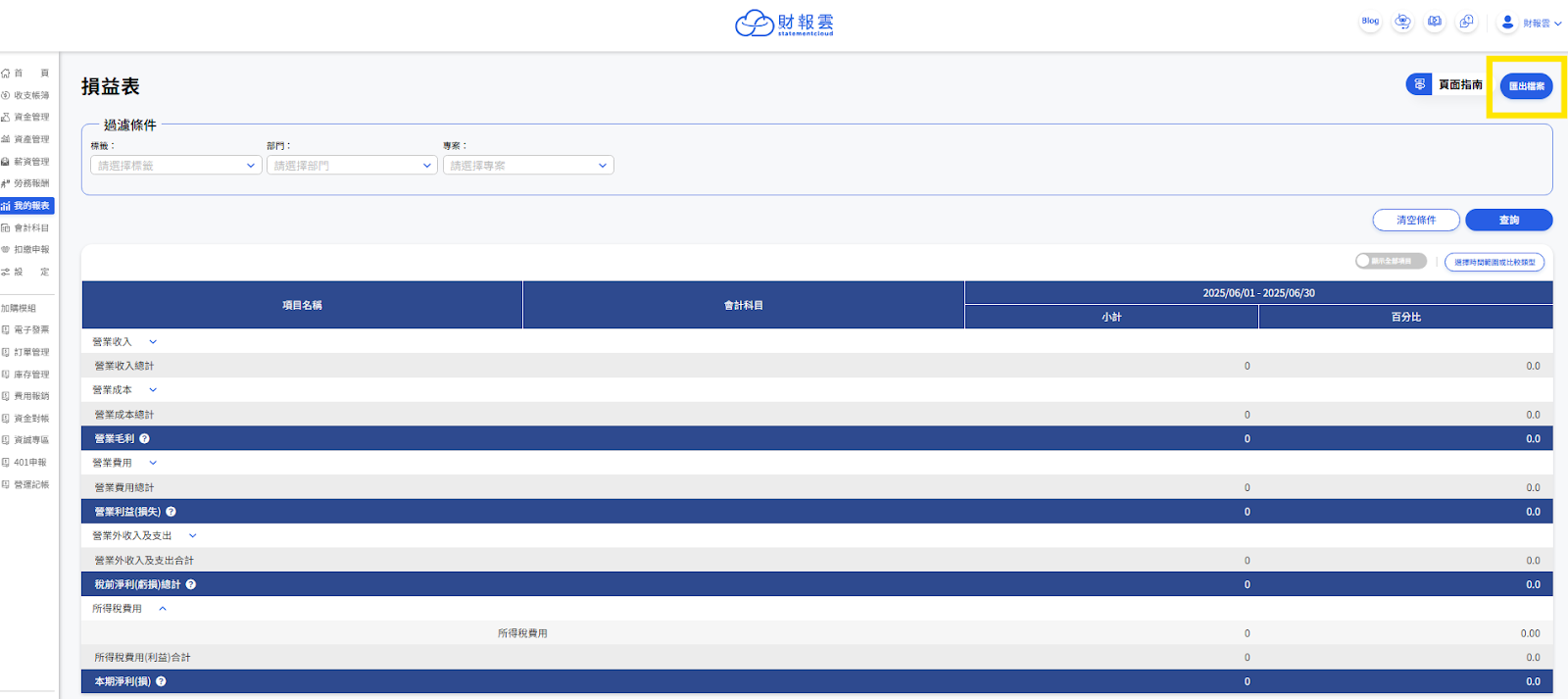1568x699 pixels.
Task: Click the indented 所得稅費用 account entry
Action: point(522,633)
